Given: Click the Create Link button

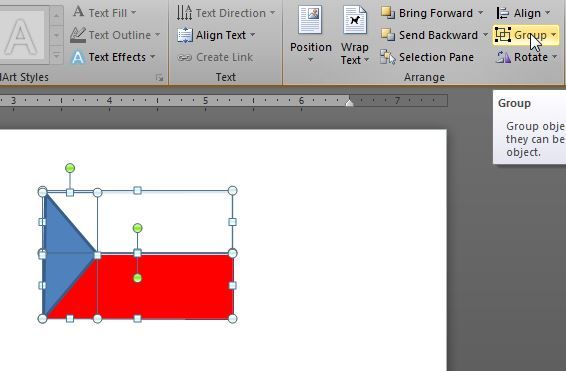Looking at the screenshot, I should (215, 57).
